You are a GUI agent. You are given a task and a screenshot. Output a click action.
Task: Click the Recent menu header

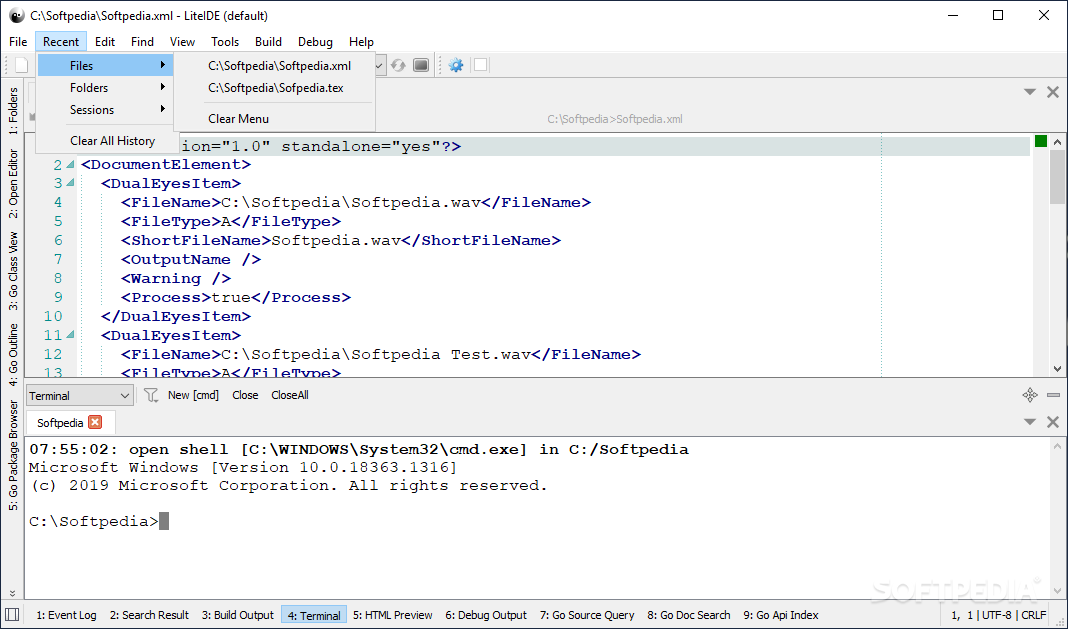[61, 42]
